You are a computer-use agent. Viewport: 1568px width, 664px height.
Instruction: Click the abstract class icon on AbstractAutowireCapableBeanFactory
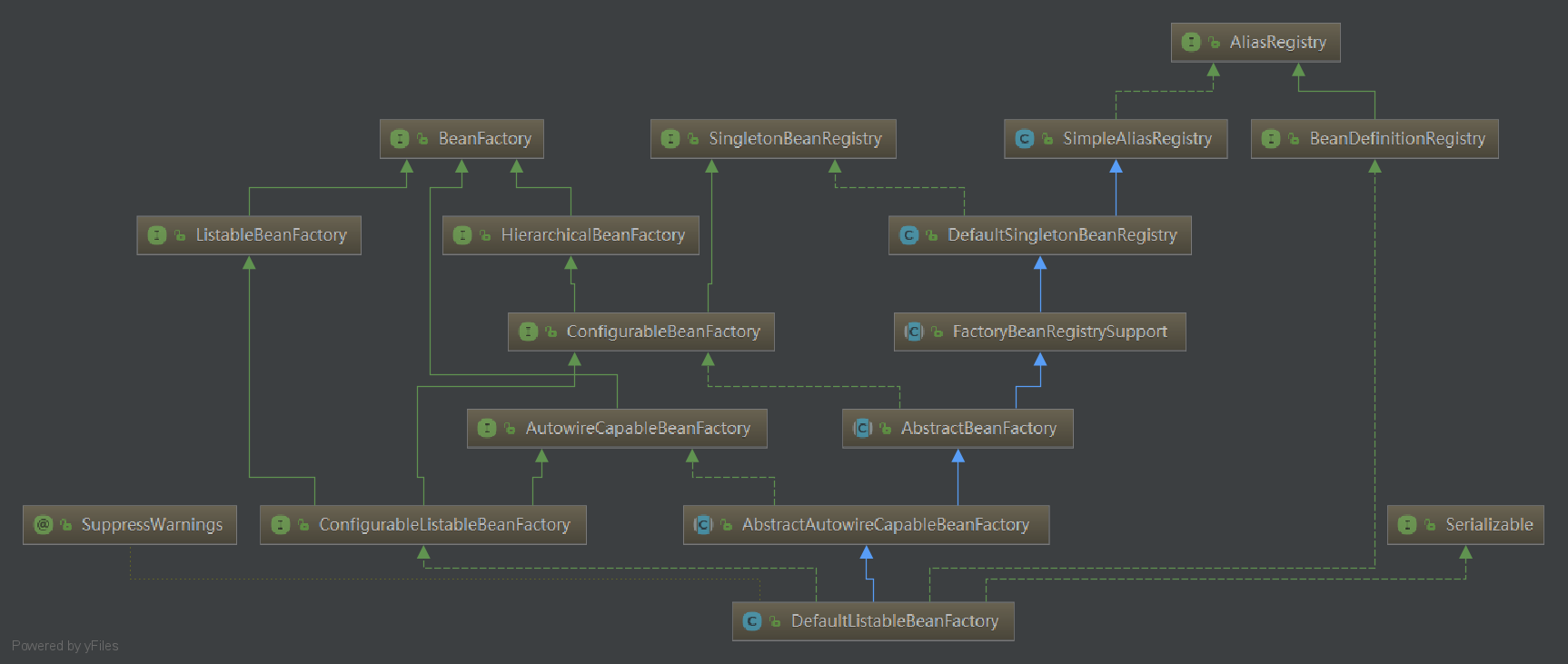[703, 524]
